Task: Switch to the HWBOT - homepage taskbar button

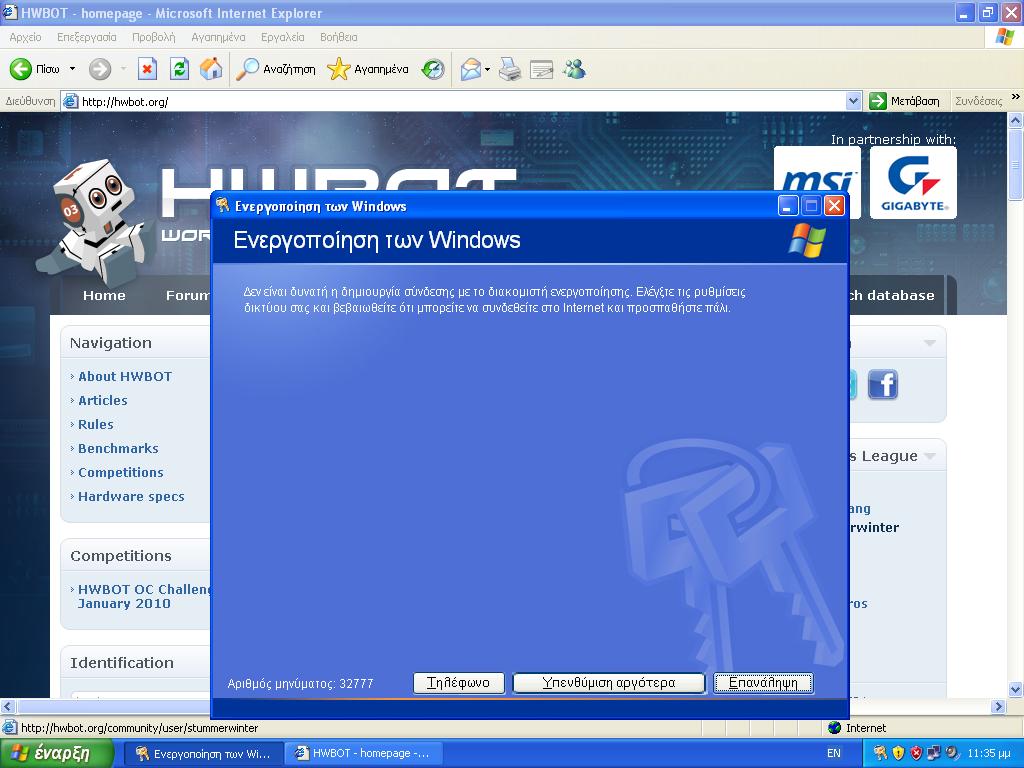Action: 364,754
